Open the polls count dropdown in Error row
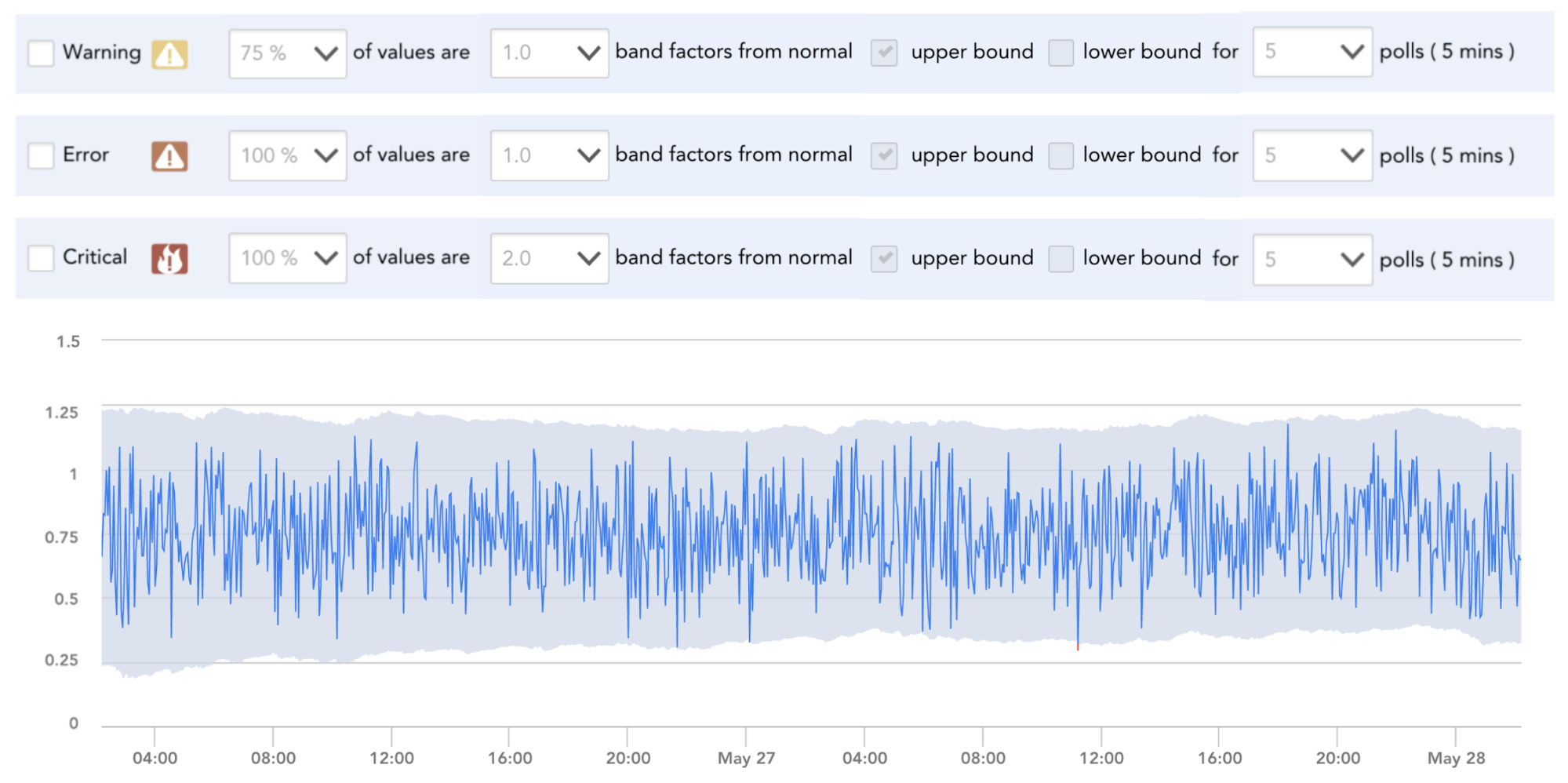Screen dimensions: 1568x783 (x=1312, y=155)
